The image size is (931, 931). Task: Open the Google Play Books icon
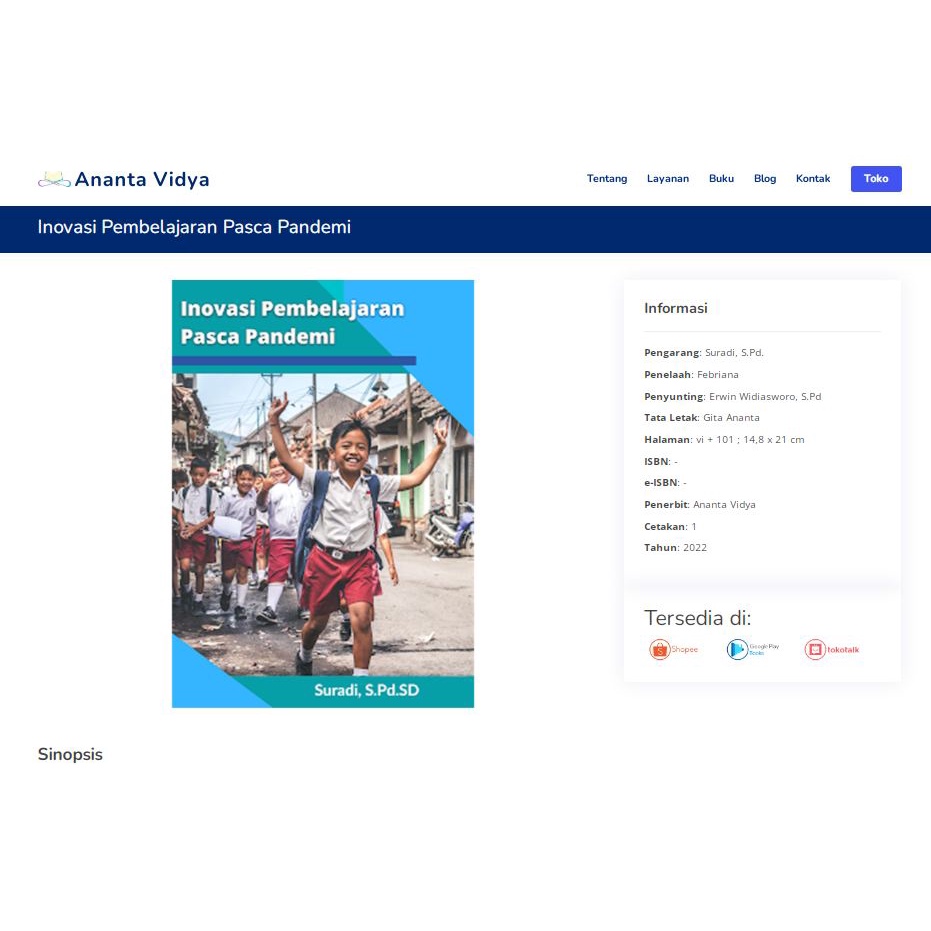753,650
